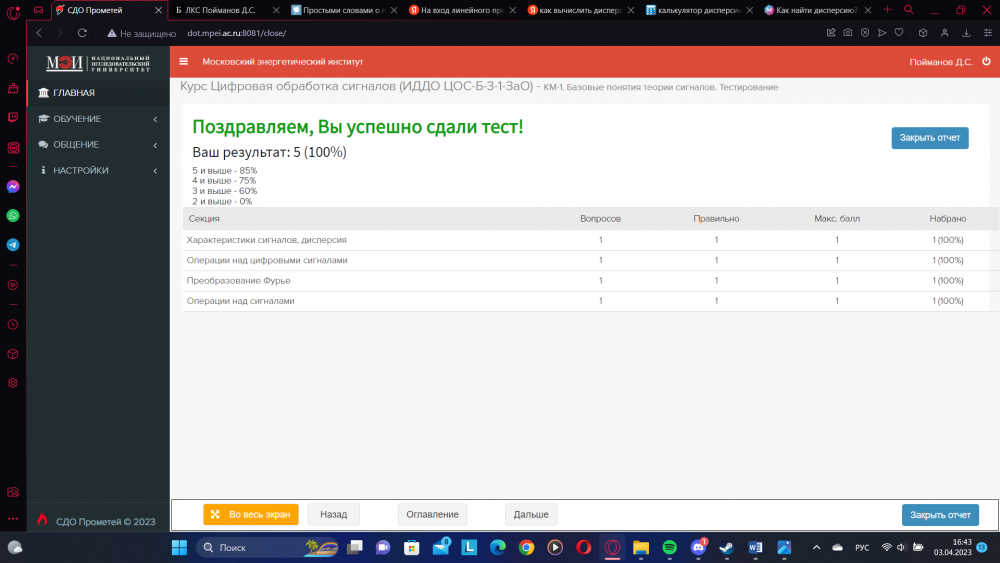Select ГЛАВНАЯ in the sidebar
Screen dimensions: 1000x563
pos(74,93)
